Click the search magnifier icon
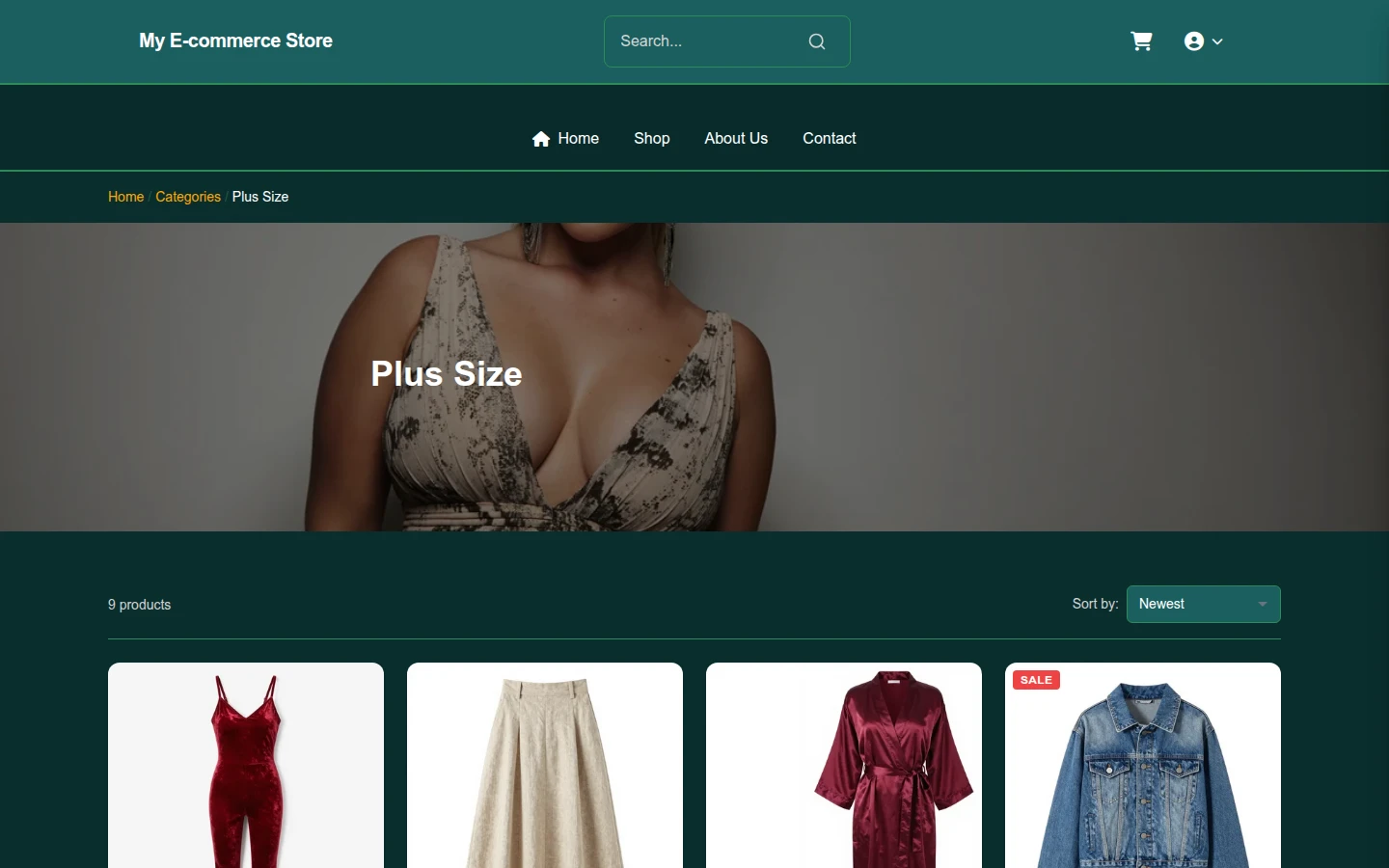 click(817, 41)
